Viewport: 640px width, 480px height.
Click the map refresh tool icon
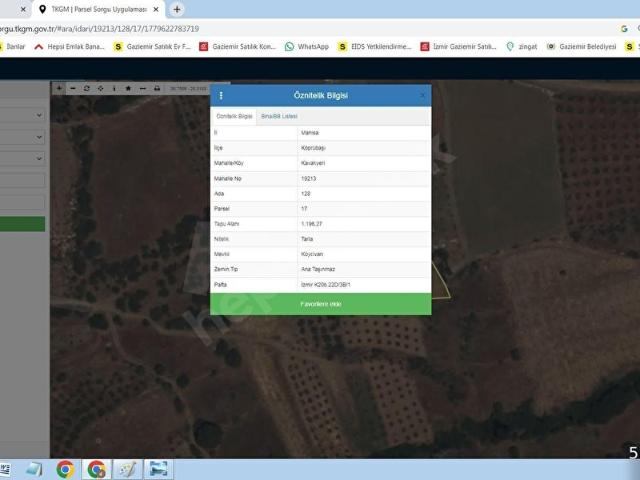(87, 88)
